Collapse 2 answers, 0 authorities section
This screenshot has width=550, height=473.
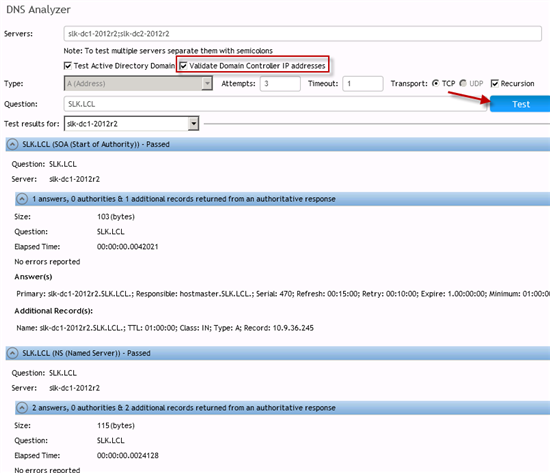click(x=22, y=408)
